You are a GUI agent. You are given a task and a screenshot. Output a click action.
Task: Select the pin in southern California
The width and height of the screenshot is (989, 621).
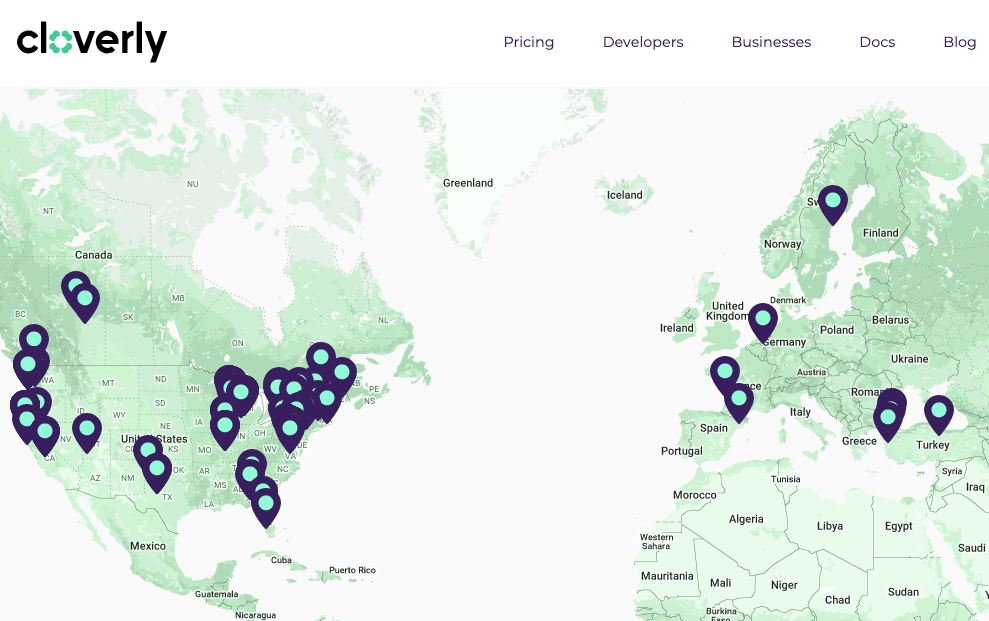pos(45,436)
